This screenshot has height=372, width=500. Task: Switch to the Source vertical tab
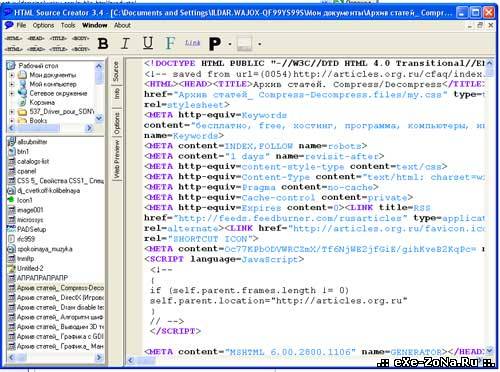click(116, 71)
